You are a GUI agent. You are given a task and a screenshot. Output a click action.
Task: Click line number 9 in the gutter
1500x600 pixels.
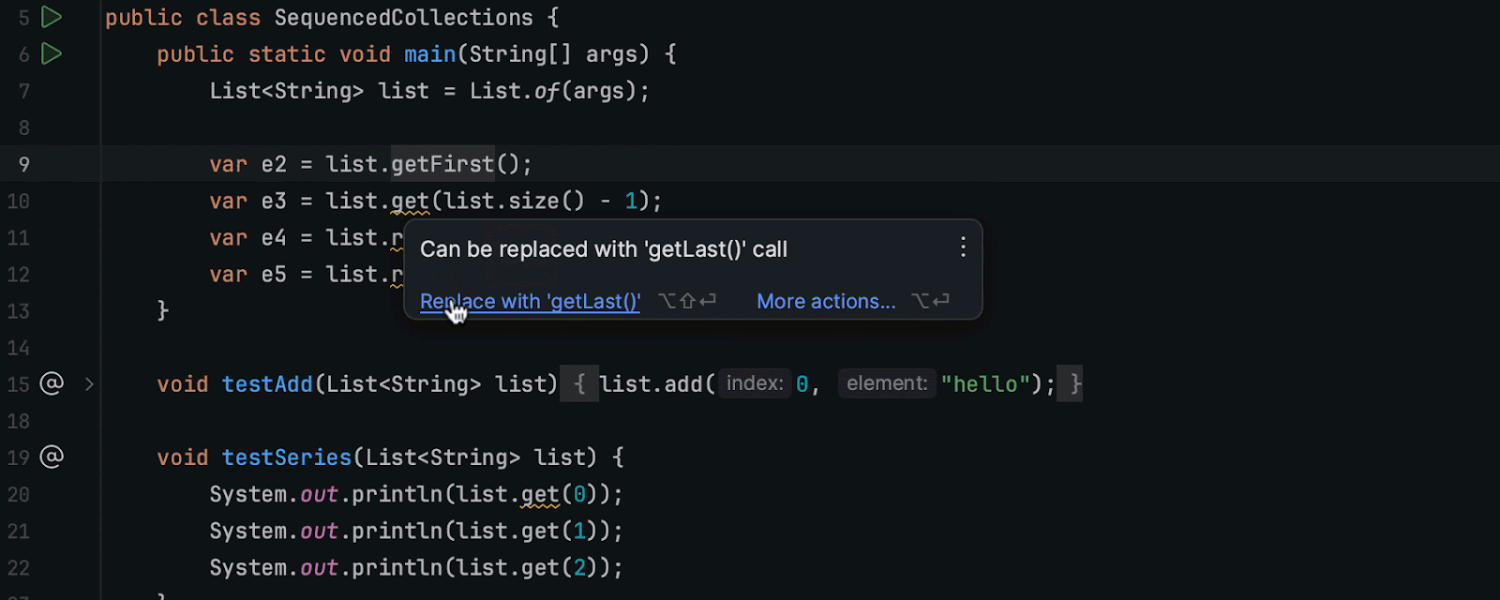pos(24,164)
